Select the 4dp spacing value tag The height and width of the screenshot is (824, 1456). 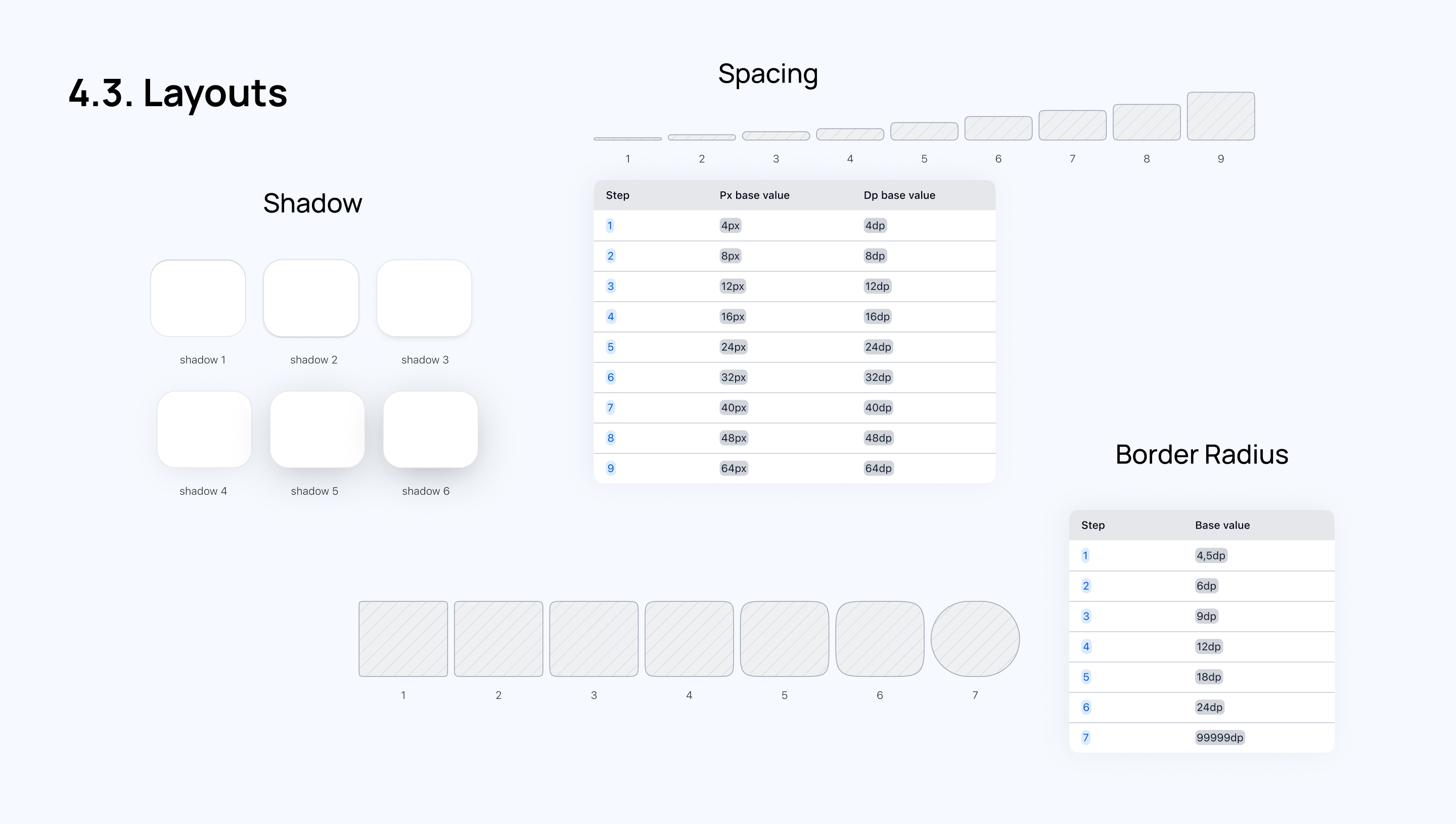pos(875,225)
